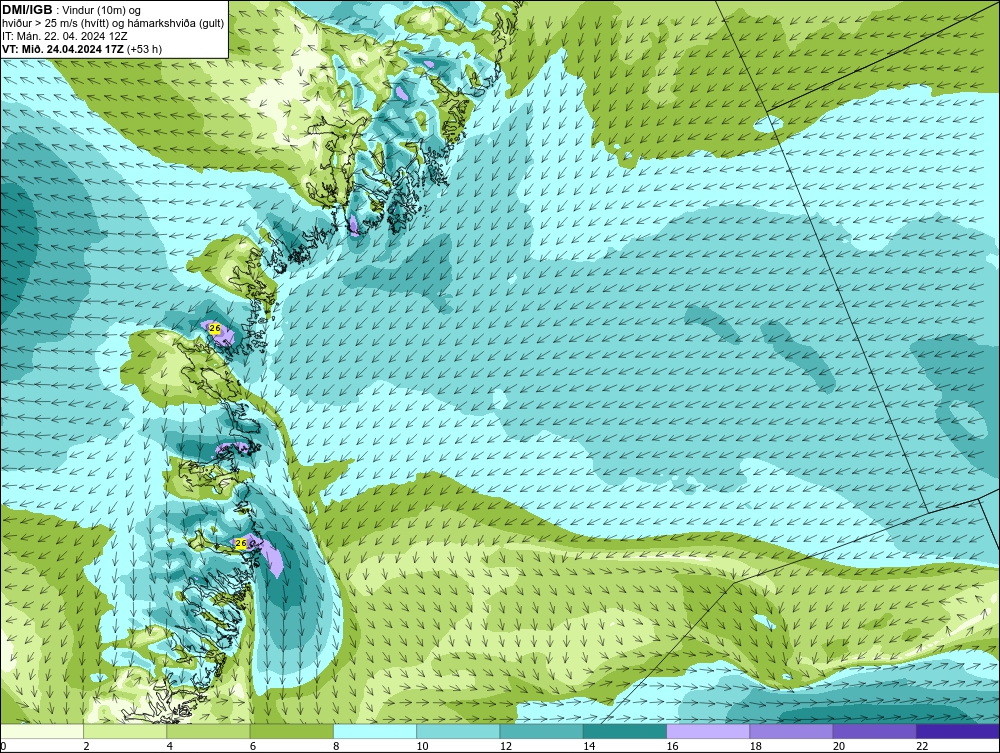Click the pale yellow 0–2 m/s legend swatch

41,731
